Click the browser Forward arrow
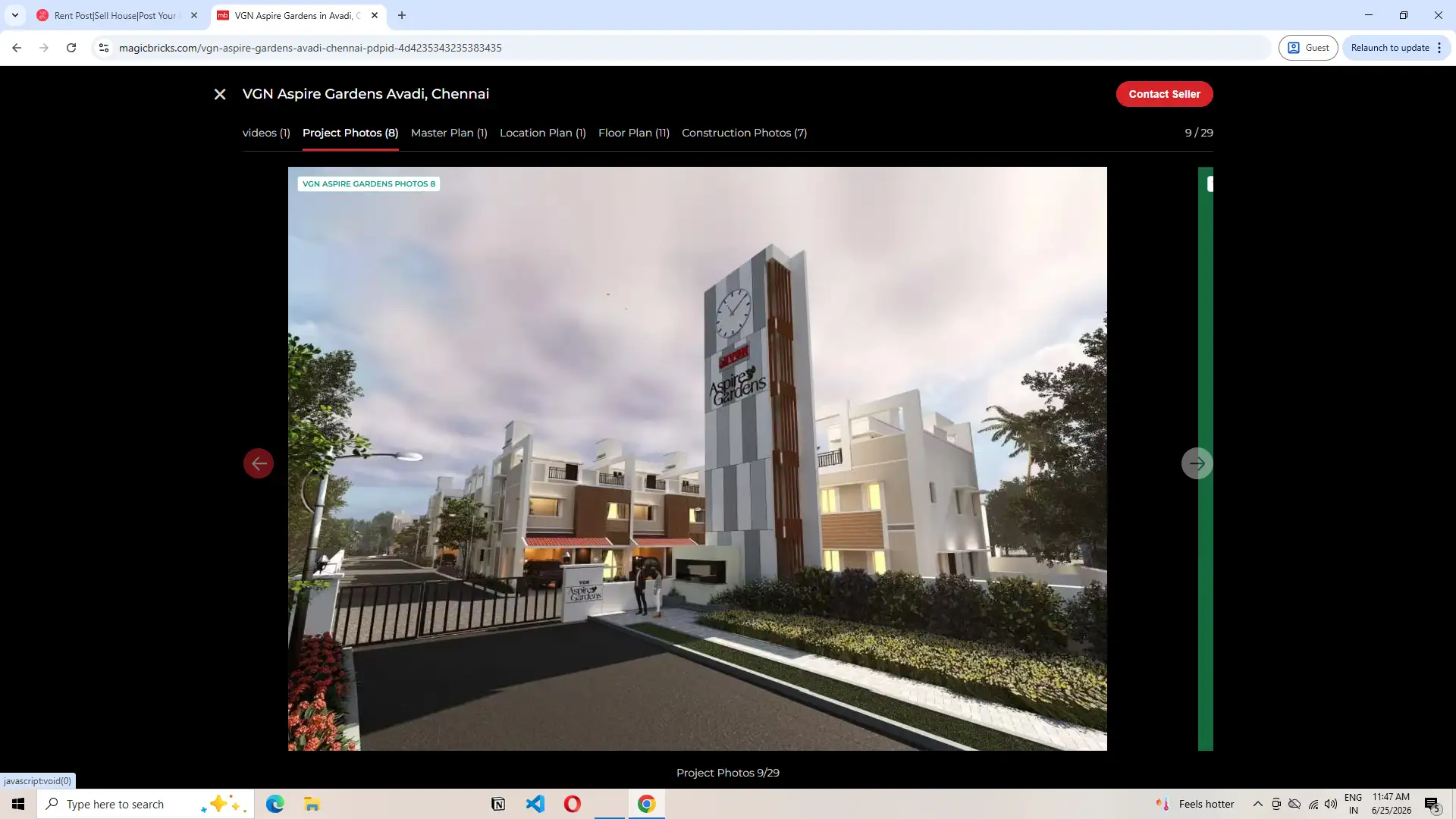The height and width of the screenshot is (819, 1456). point(44,48)
